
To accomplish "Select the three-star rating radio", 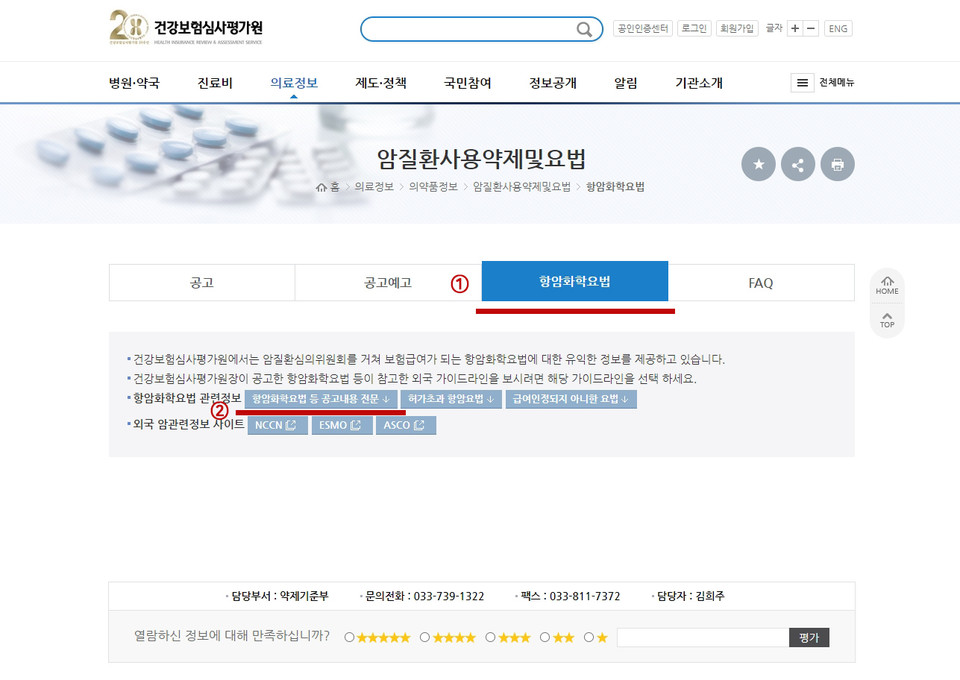I will pyautogui.click(x=490, y=637).
